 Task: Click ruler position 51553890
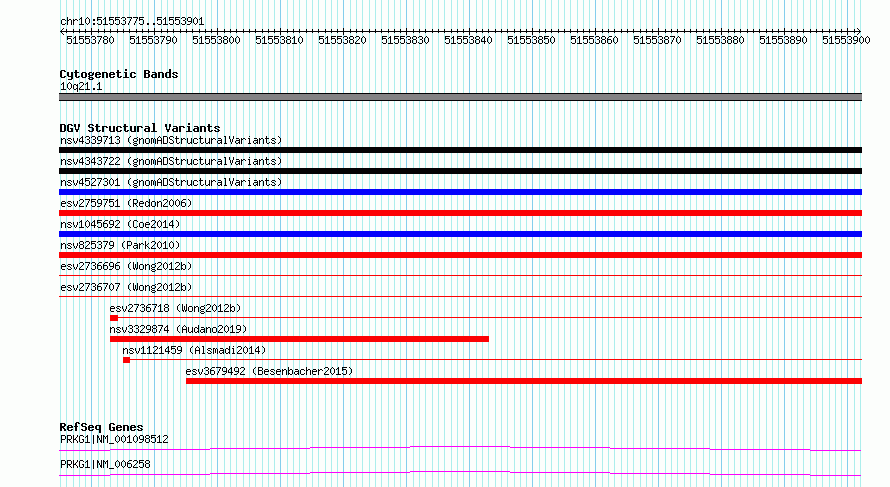coord(783,40)
